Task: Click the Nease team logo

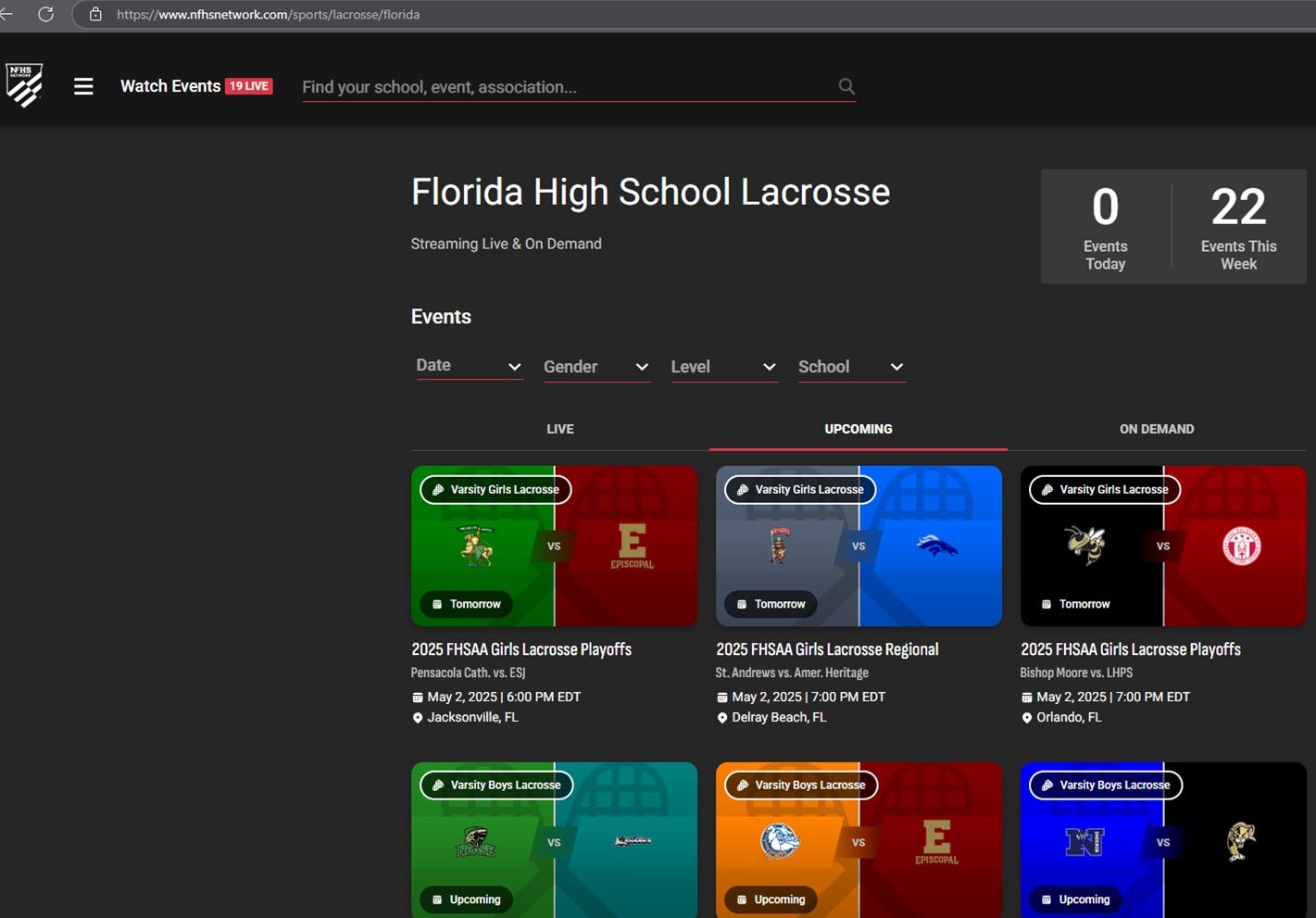Action: pos(476,841)
